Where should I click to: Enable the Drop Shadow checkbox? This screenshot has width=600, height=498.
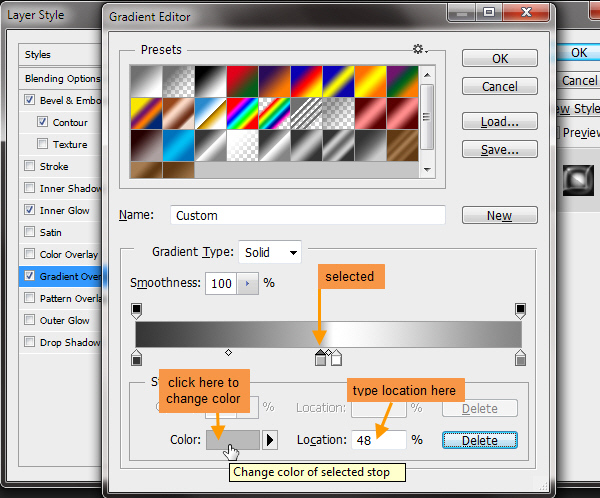[x=30, y=342]
